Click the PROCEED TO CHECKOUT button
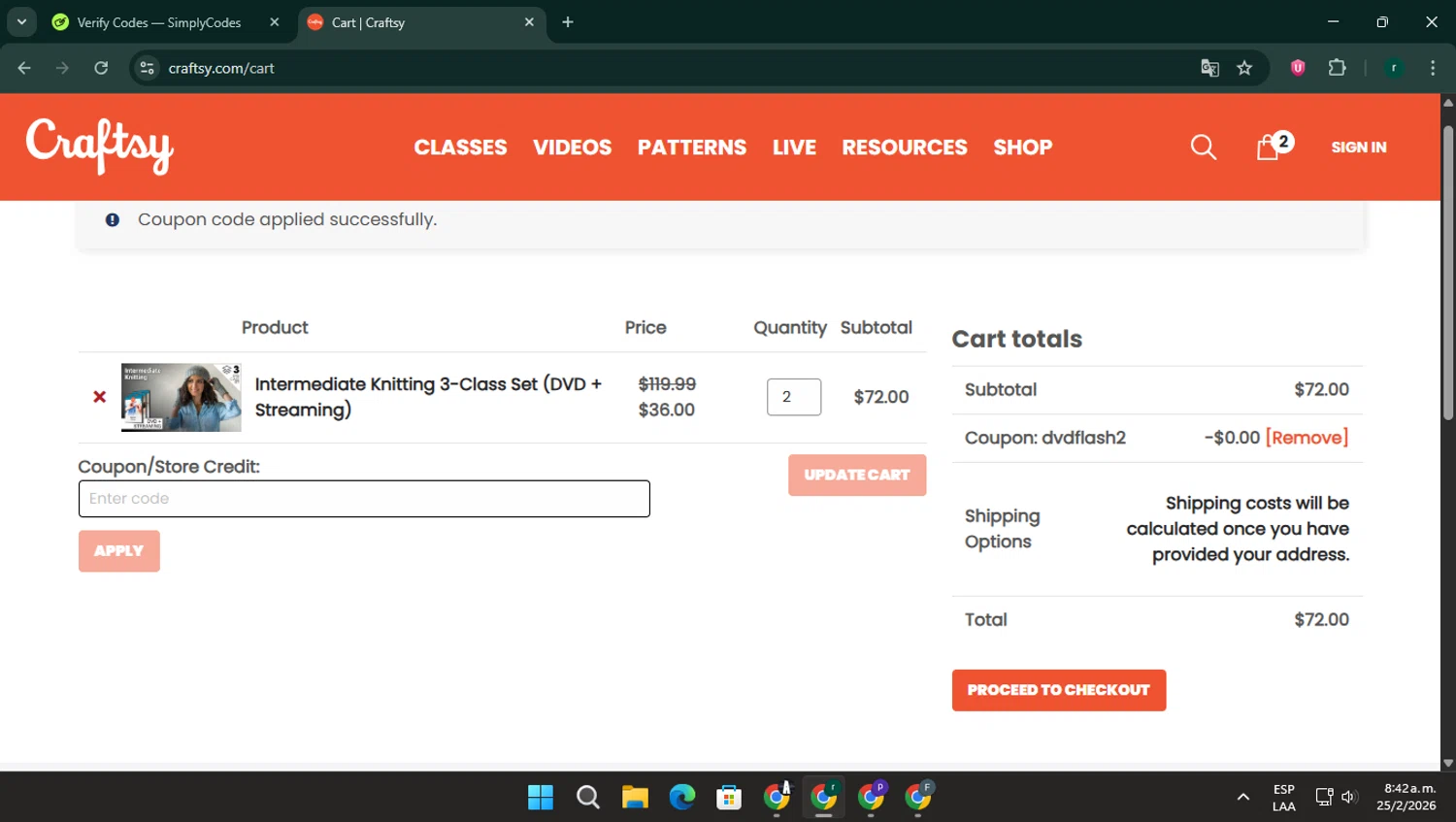Image resolution: width=1456 pixels, height=822 pixels. pos(1059,690)
